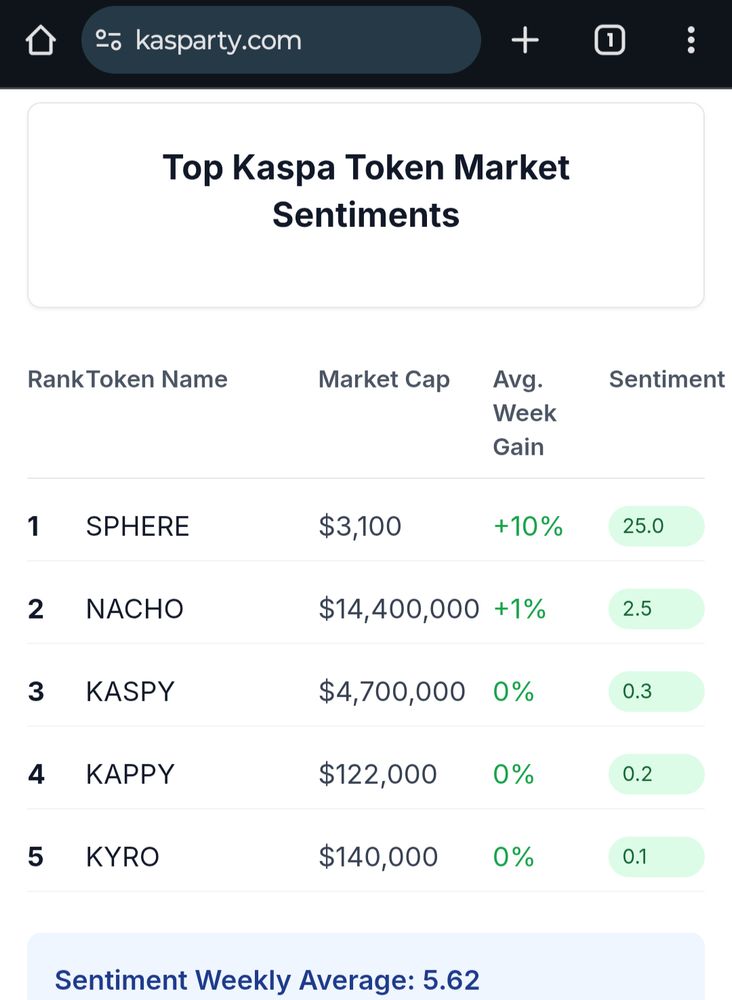Screen dimensions: 732x1000
Task: Click the Sentiment Weekly Average text
Action: pos(267,979)
